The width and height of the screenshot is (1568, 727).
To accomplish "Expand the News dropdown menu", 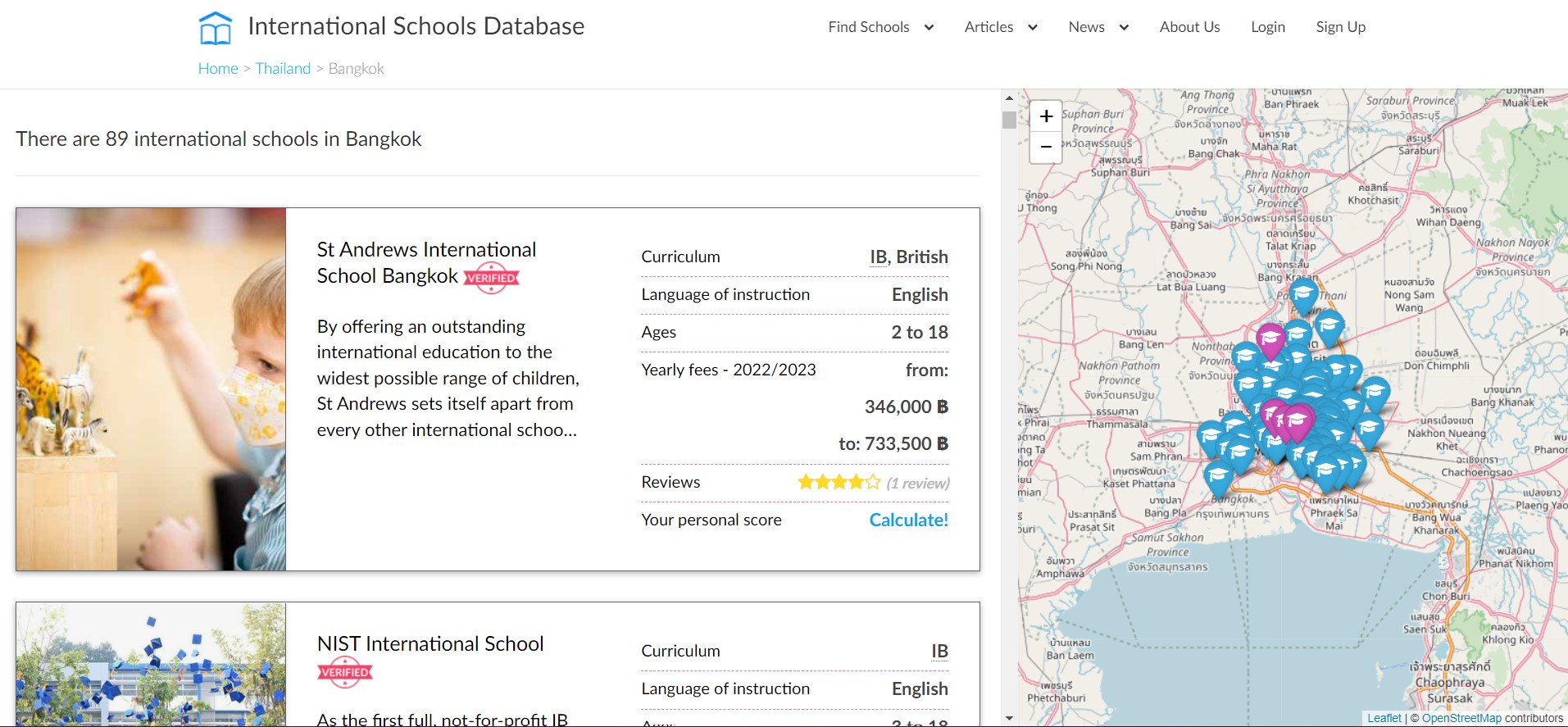I will pos(1098,27).
